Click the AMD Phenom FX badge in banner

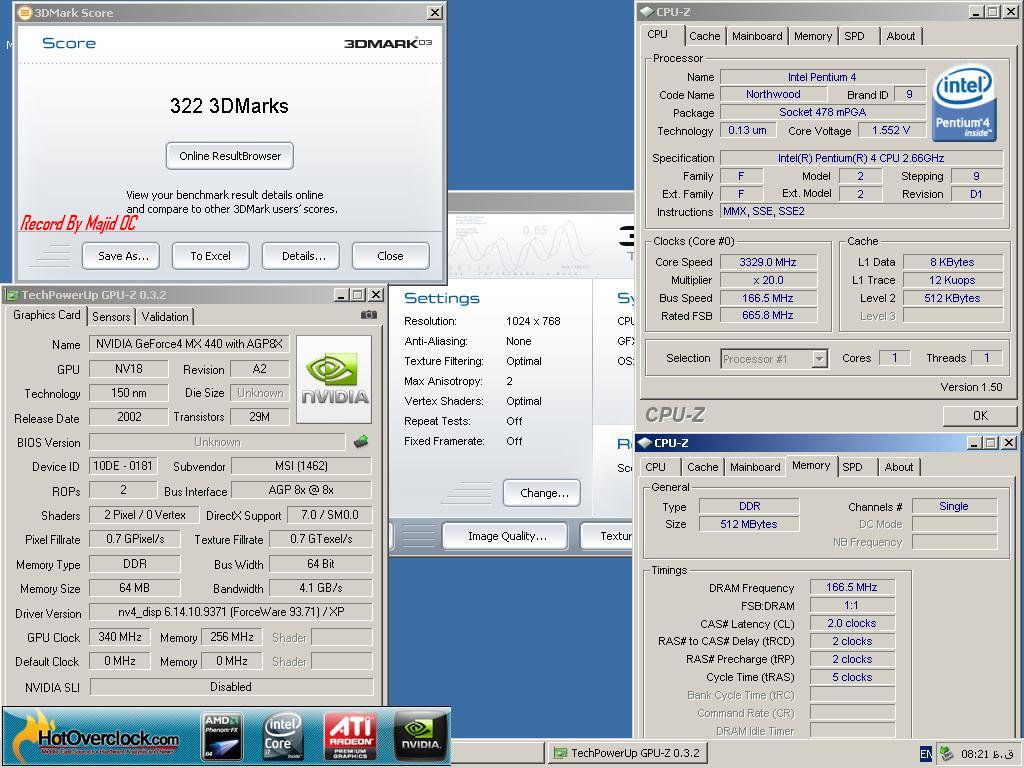[x=222, y=736]
